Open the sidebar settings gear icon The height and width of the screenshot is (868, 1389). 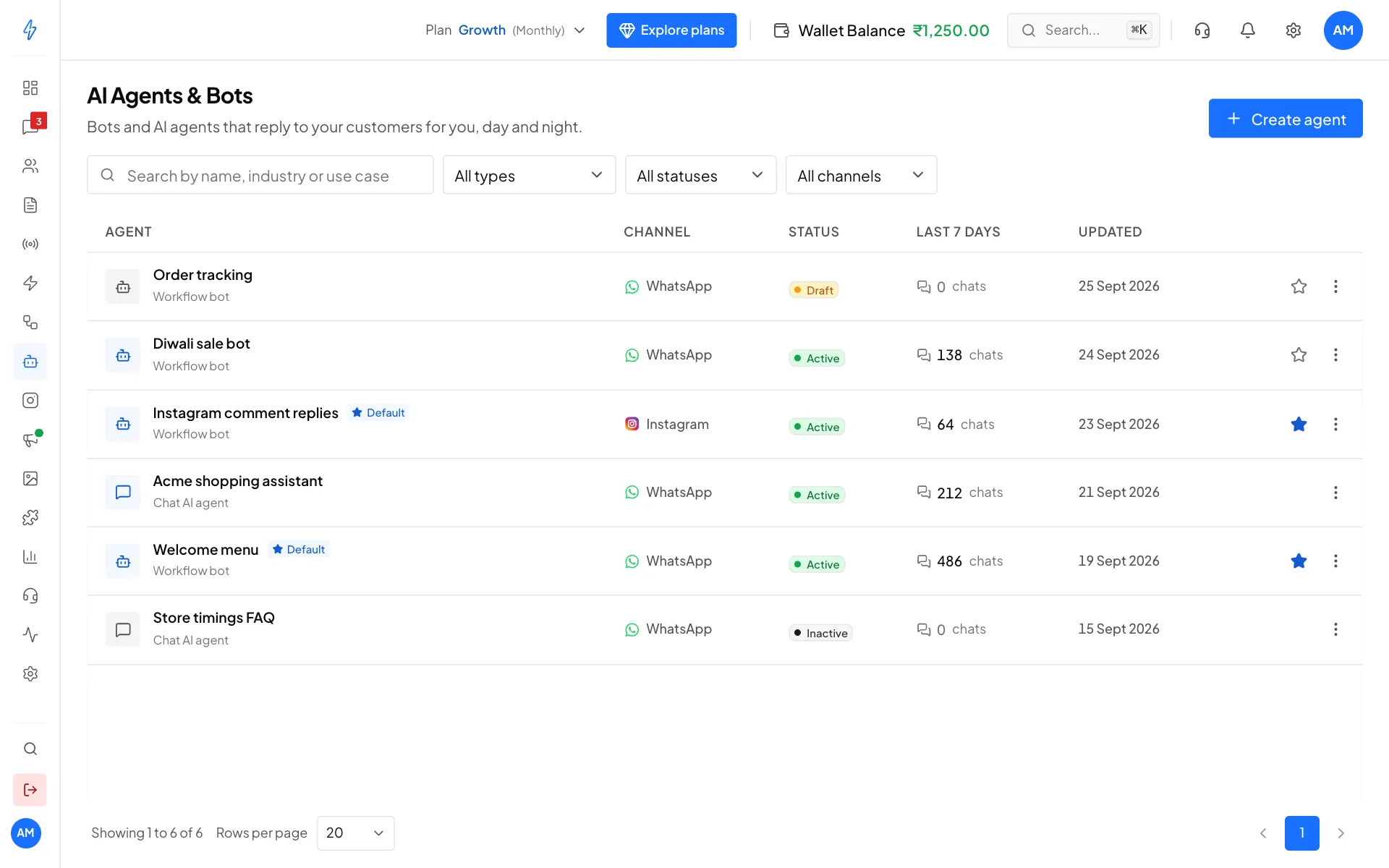click(30, 673)
